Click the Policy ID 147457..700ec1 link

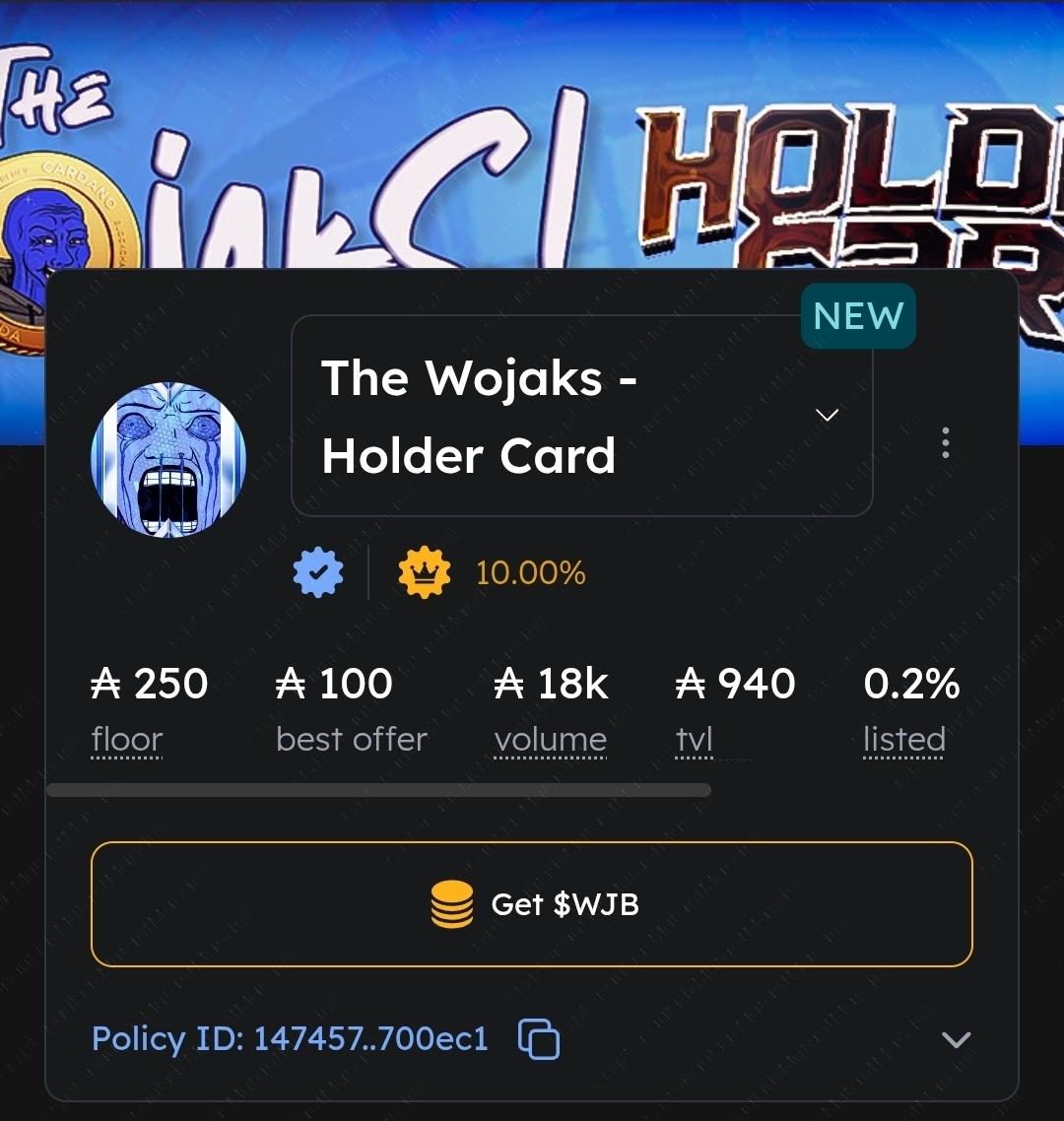[x=290, y=1039]
